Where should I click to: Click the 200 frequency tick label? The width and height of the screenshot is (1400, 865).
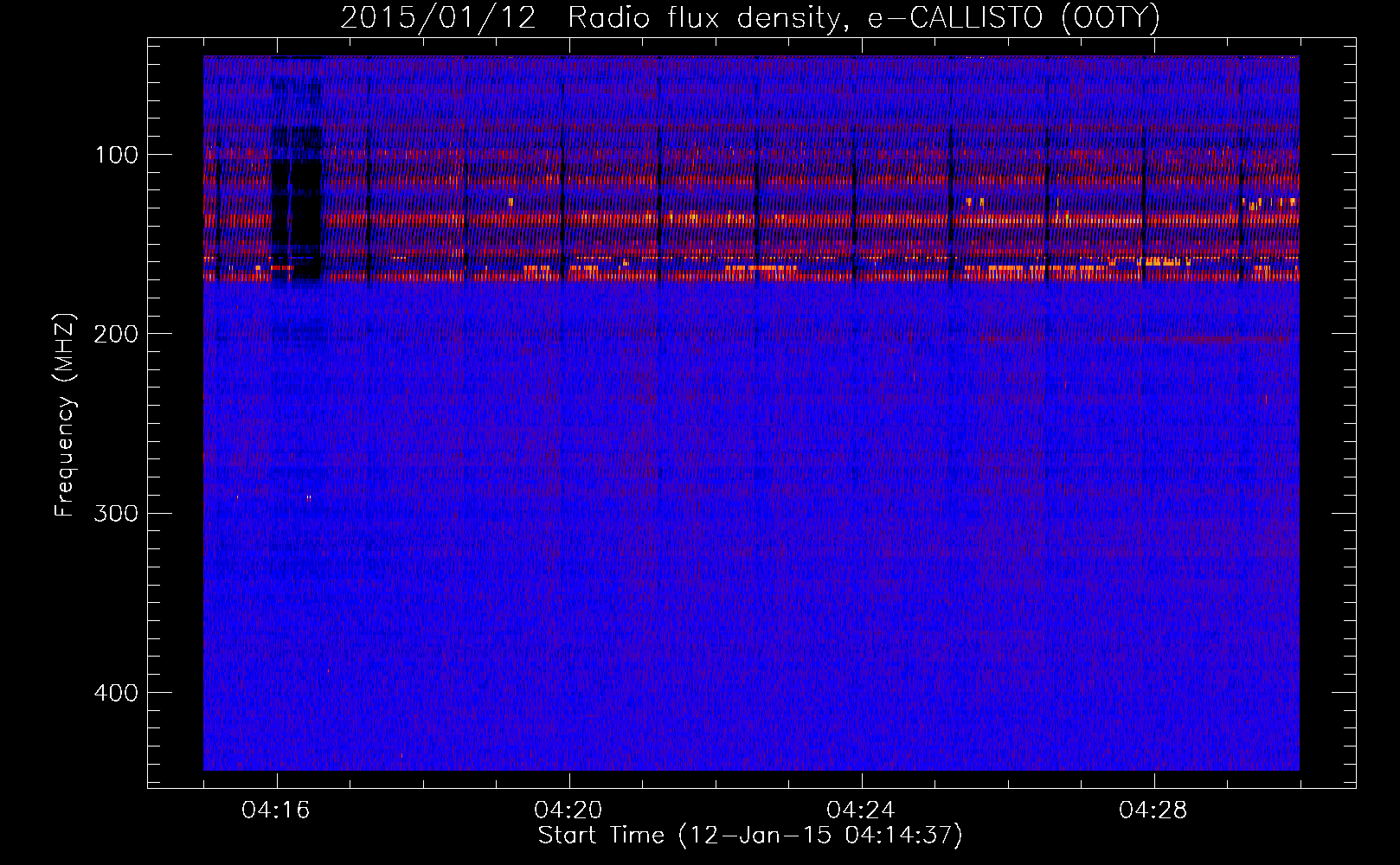coord(116,334)
